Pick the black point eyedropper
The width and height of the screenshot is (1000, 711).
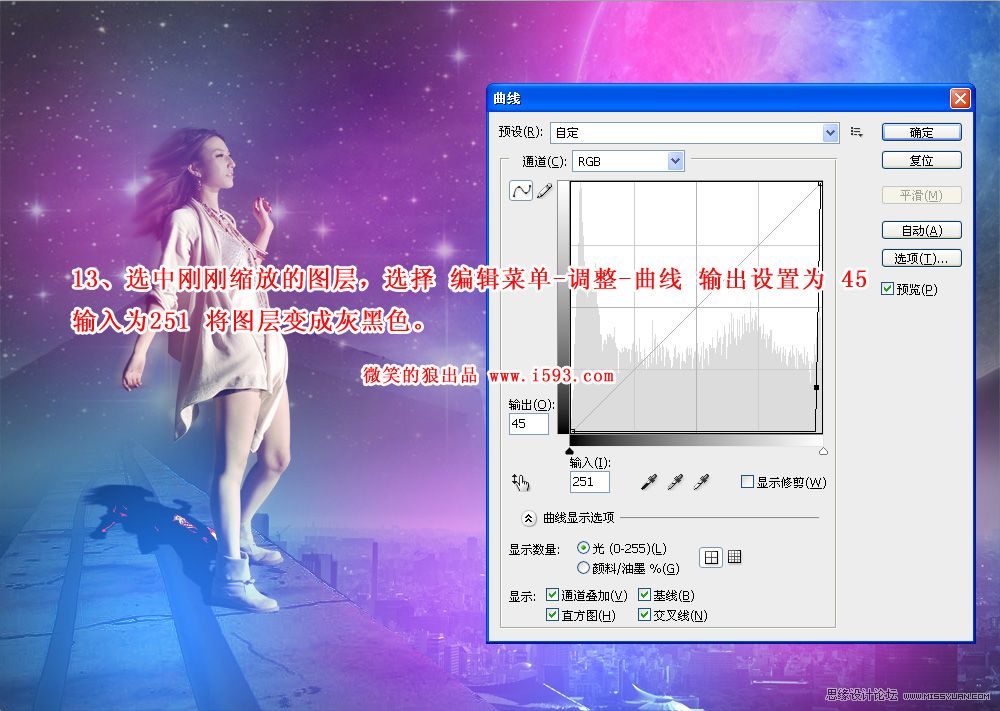649,482
